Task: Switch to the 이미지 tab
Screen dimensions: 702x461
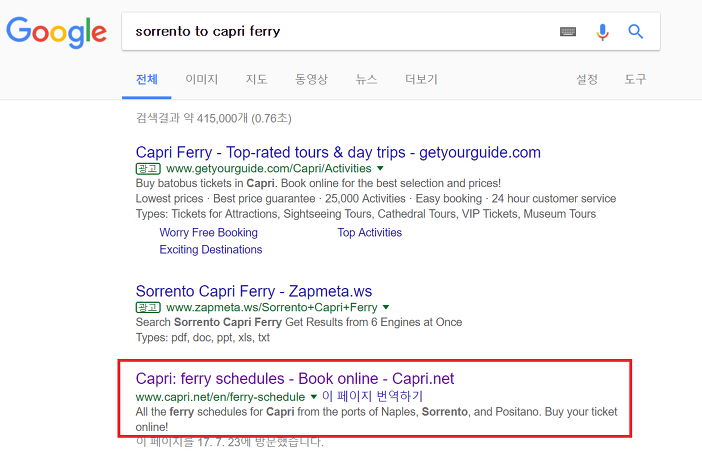Action: point(201,79)
